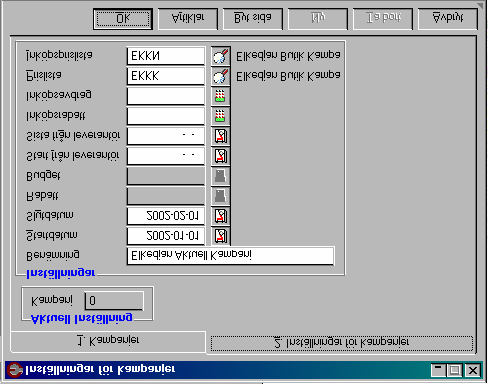Screen dimensions: 488x384
Task: Click the Startdatum label
Action: [x=52, y=236]
